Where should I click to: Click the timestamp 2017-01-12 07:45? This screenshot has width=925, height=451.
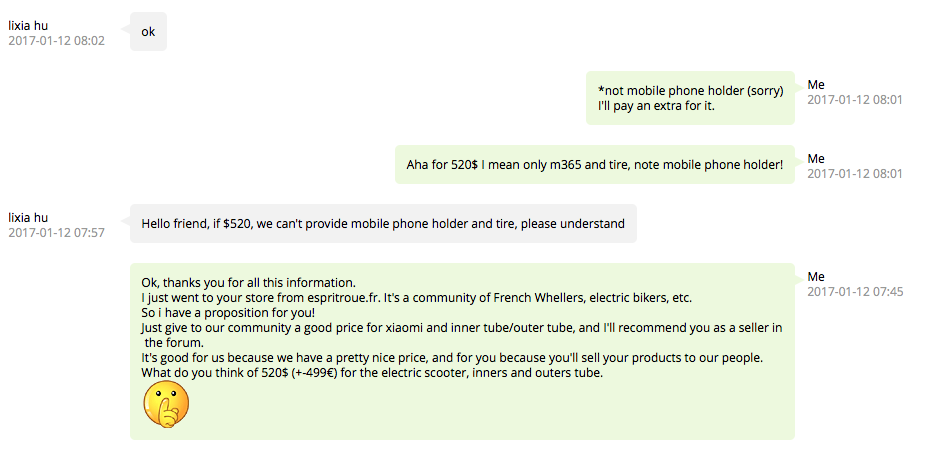point(855,292)
